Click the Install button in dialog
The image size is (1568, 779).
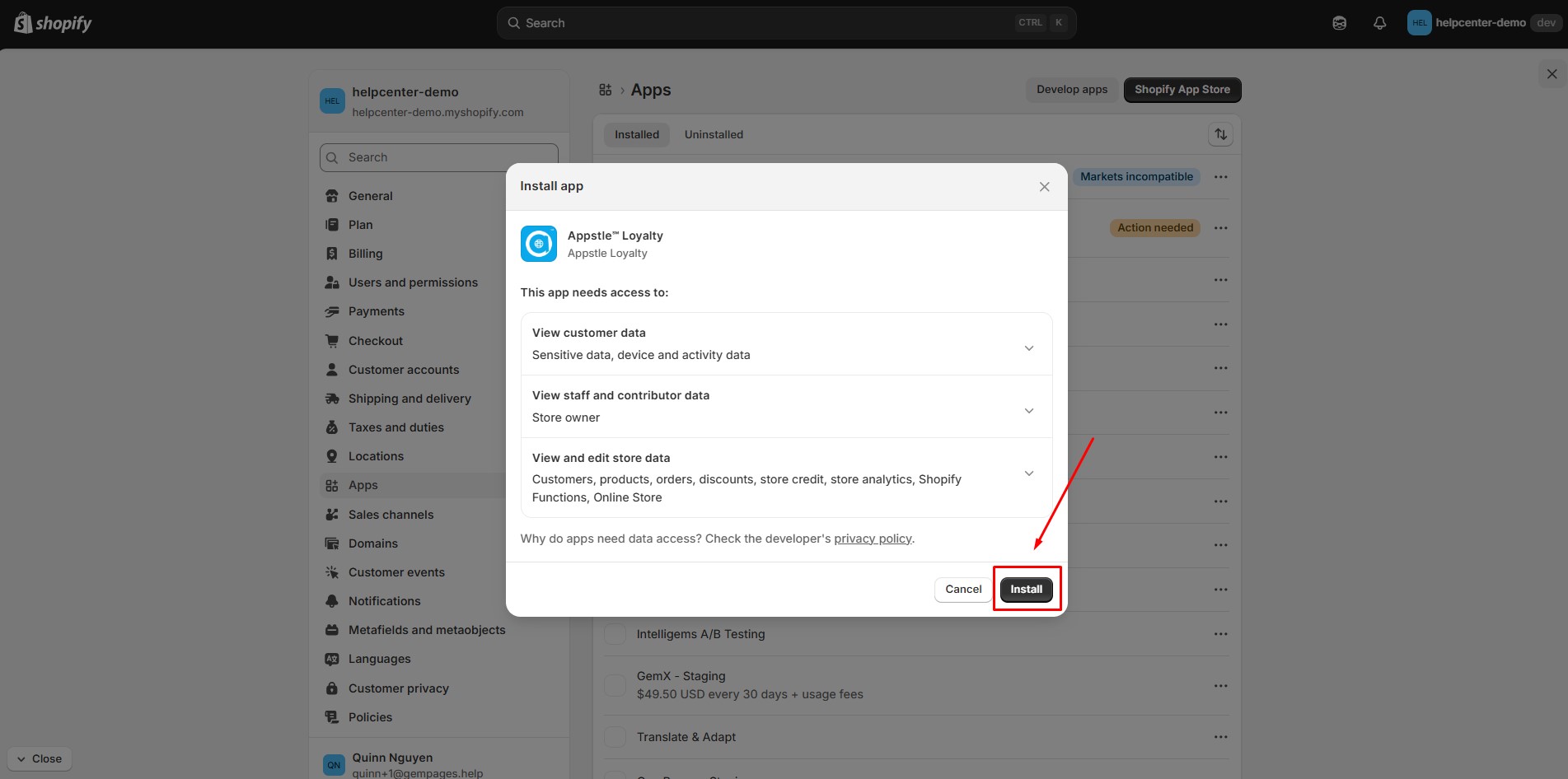point(1026,589)
